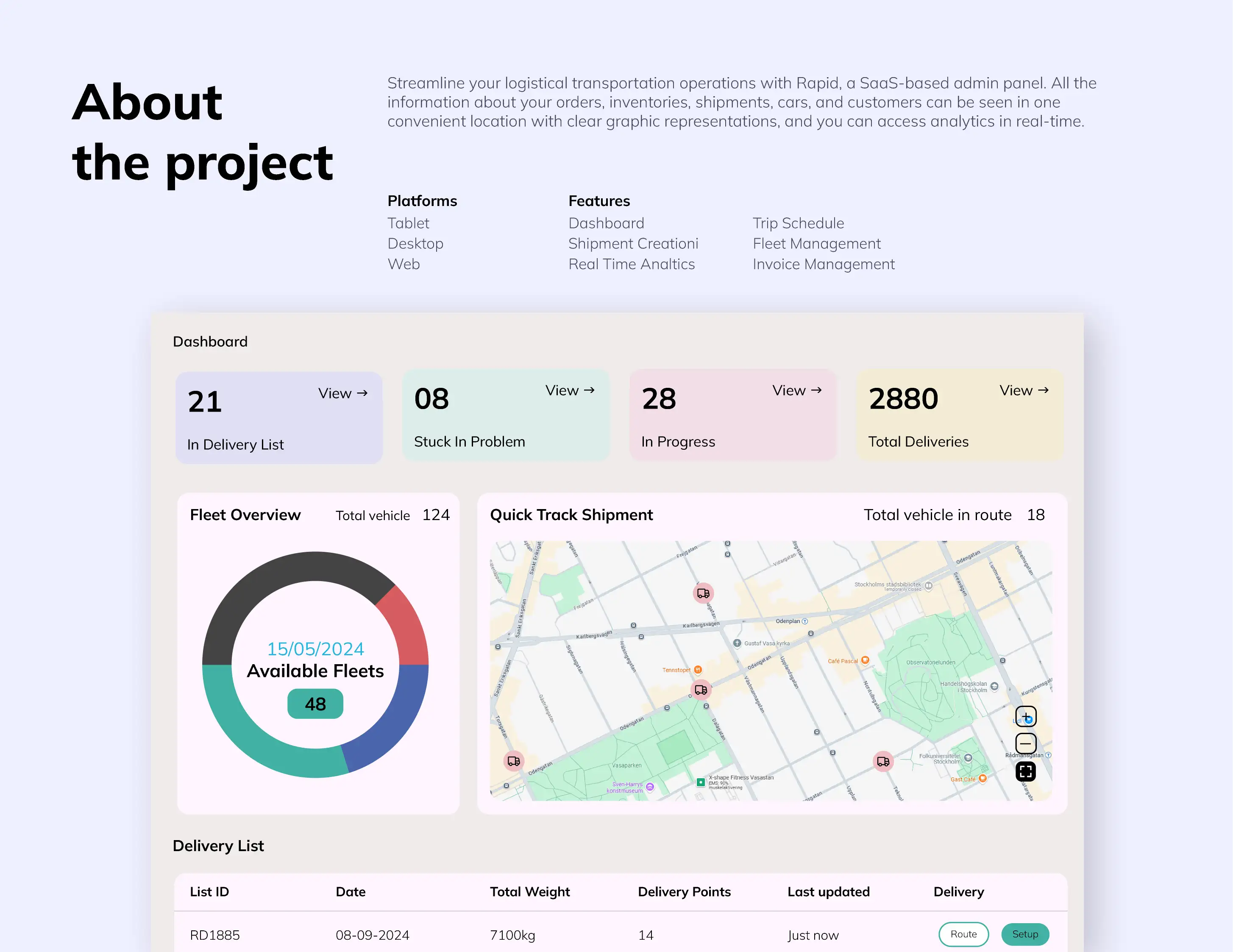This screenshot has height=952, width=1233.
Task: Click the Available Fleets 48 badge
Action: tap(315, 704)
